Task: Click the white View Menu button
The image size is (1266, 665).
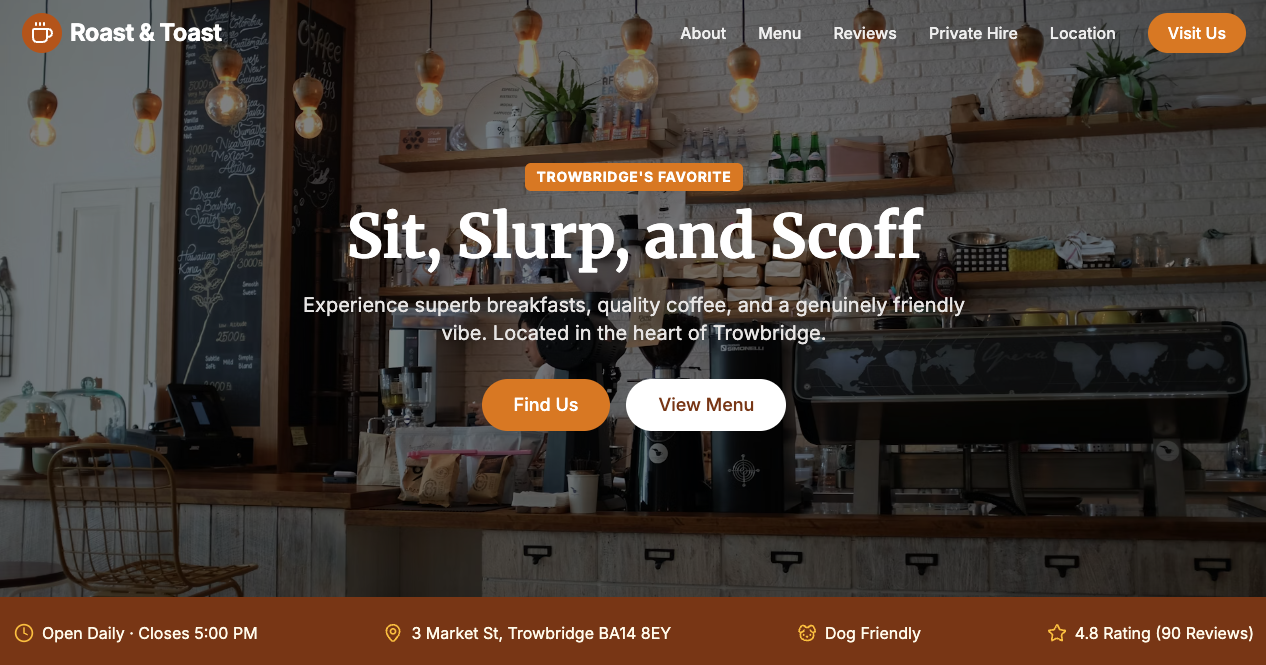Action: (x=706, y=405)
